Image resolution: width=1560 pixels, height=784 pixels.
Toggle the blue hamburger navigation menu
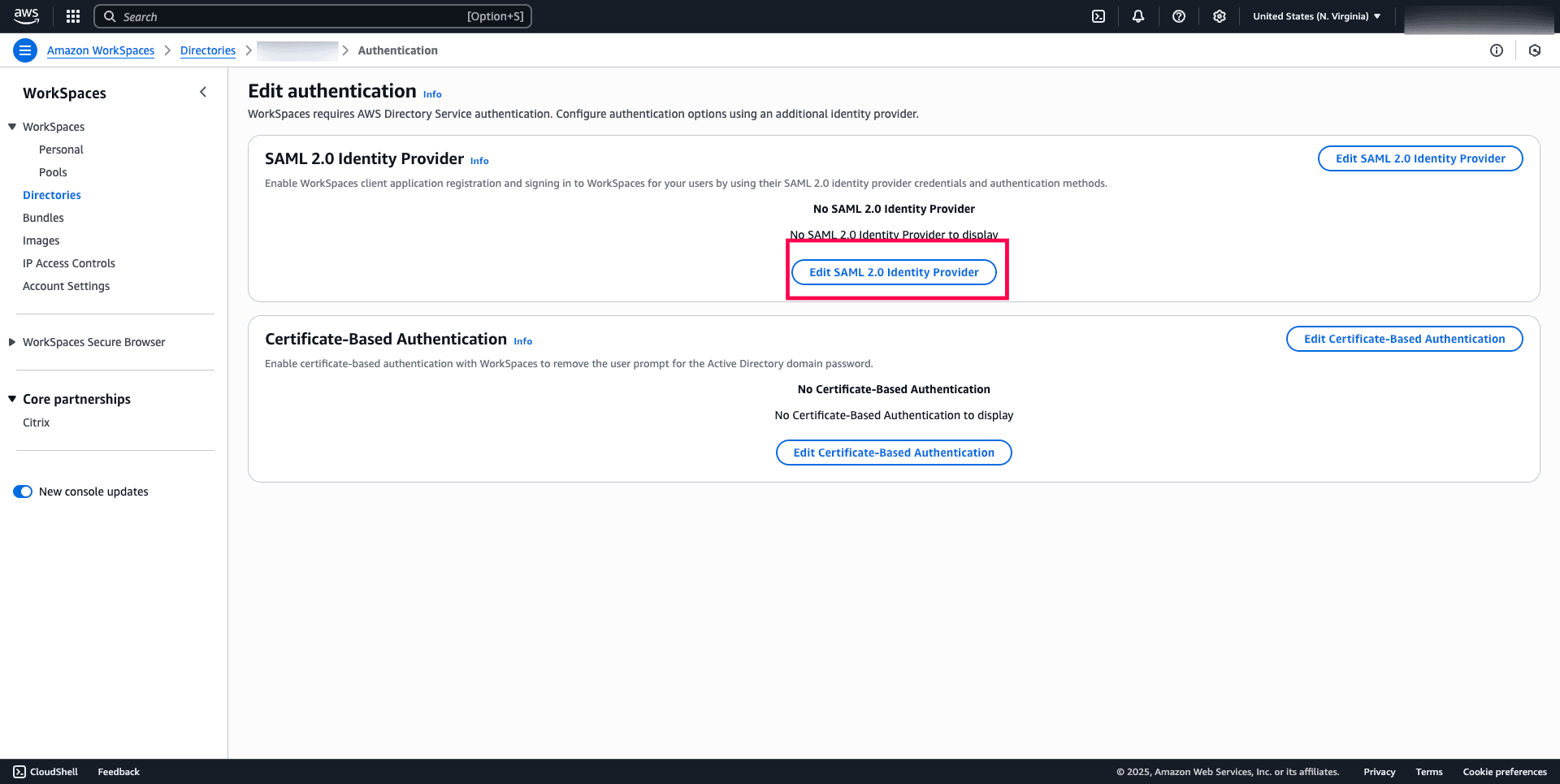[25, 50]
